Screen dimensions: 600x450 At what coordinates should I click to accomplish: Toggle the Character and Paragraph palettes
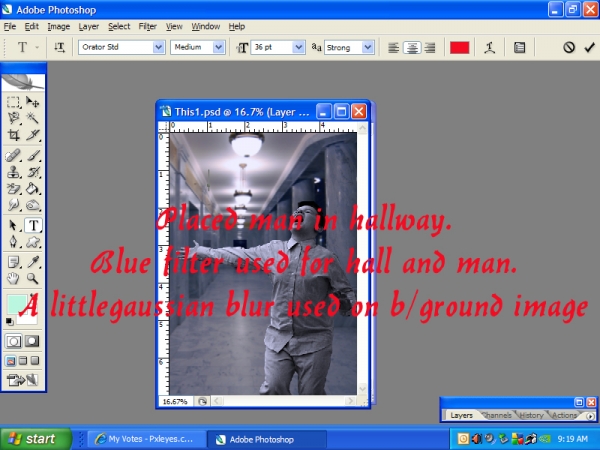pyautogui.click(x=519, y=48)
